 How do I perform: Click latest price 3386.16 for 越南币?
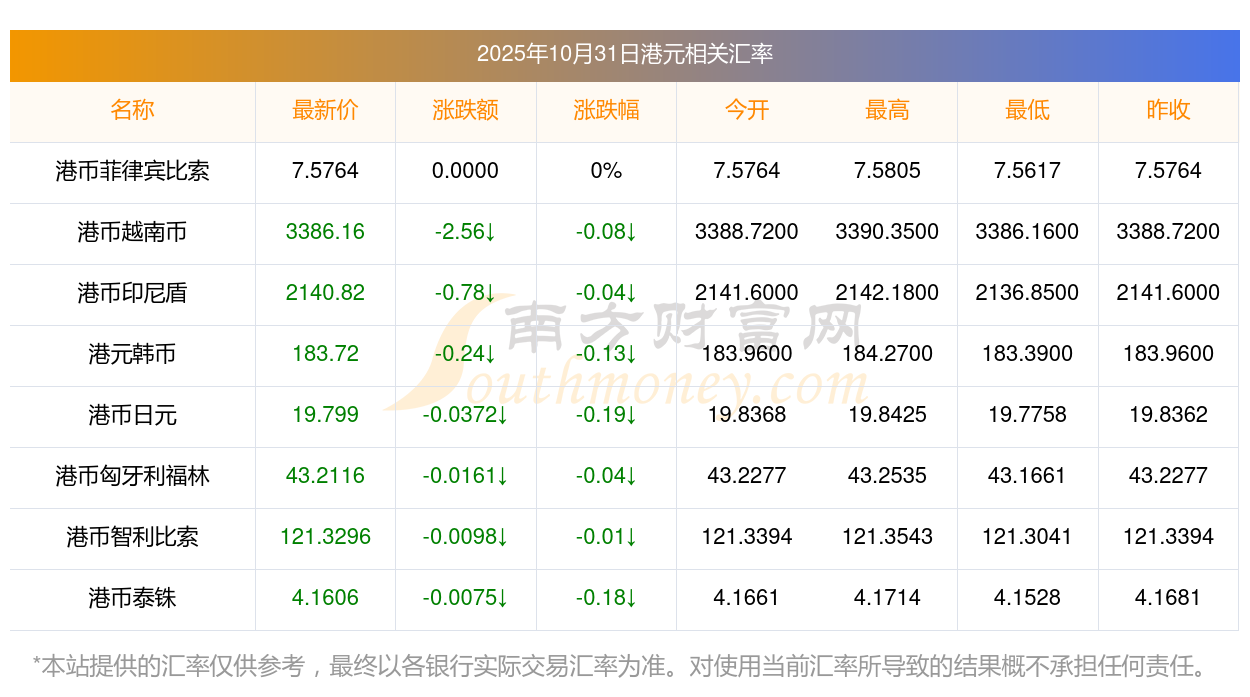pos(325,232)
